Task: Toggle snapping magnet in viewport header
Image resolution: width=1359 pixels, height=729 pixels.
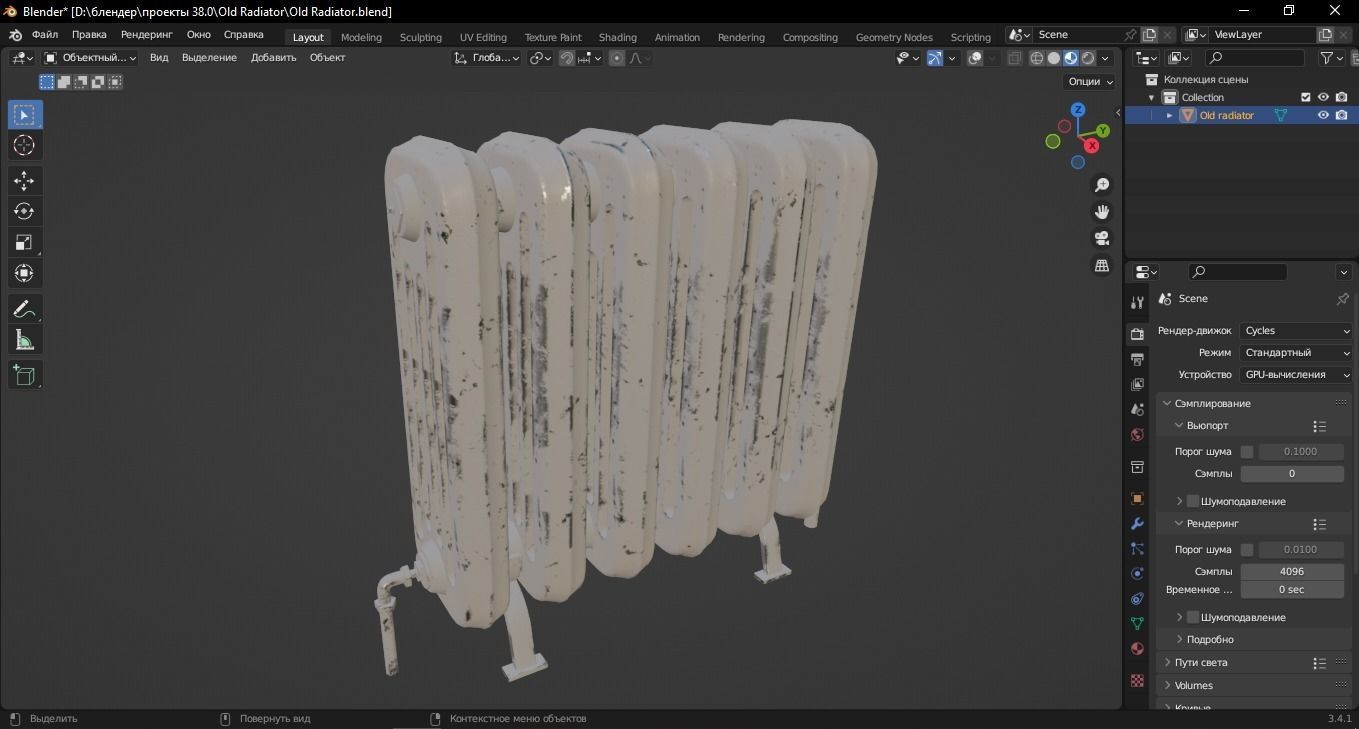Action: point(567,58)
